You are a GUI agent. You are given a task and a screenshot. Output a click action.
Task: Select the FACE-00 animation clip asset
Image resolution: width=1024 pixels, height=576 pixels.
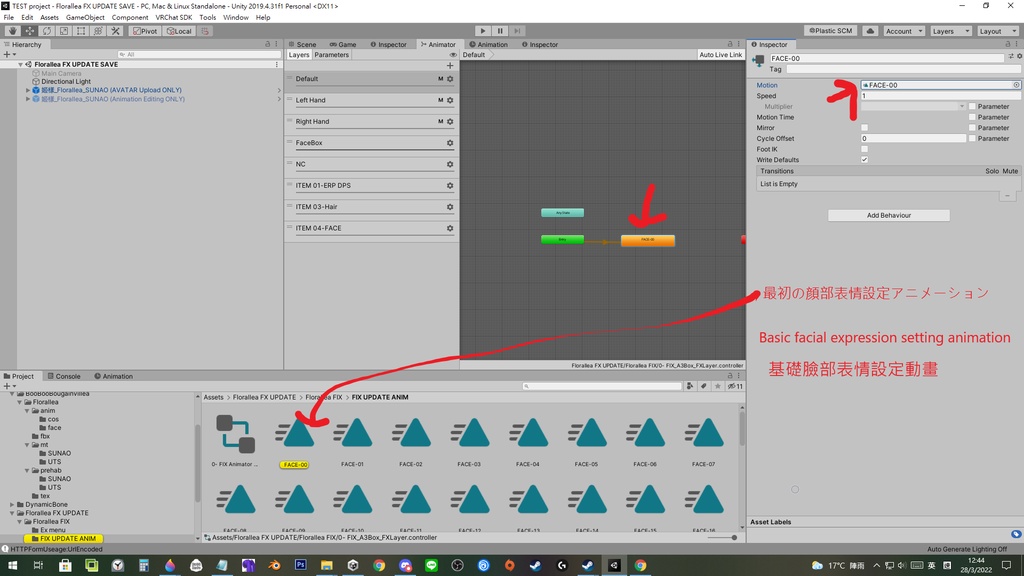click(x=295, y=441)
